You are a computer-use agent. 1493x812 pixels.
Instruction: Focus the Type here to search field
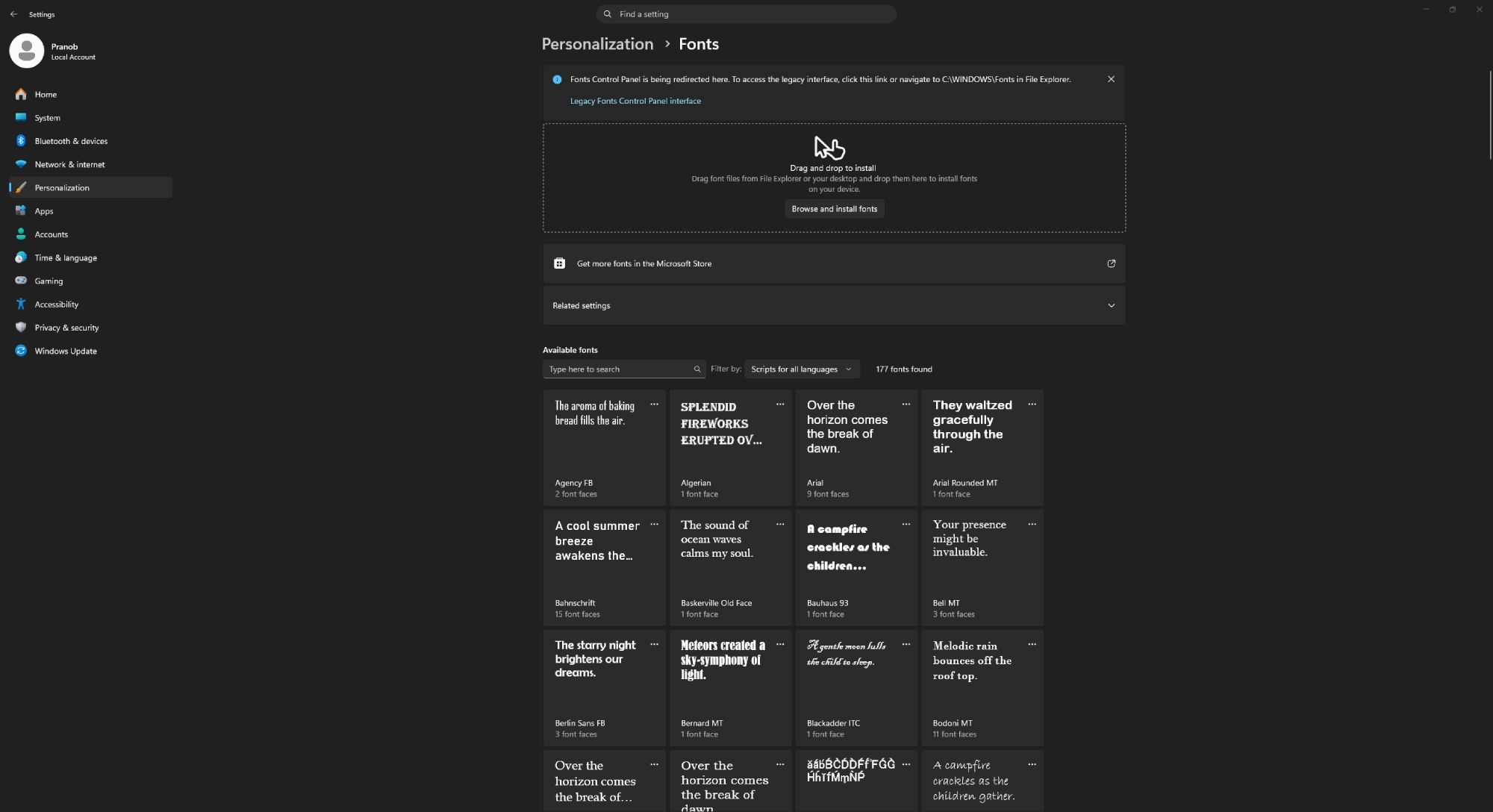(624, 369)
